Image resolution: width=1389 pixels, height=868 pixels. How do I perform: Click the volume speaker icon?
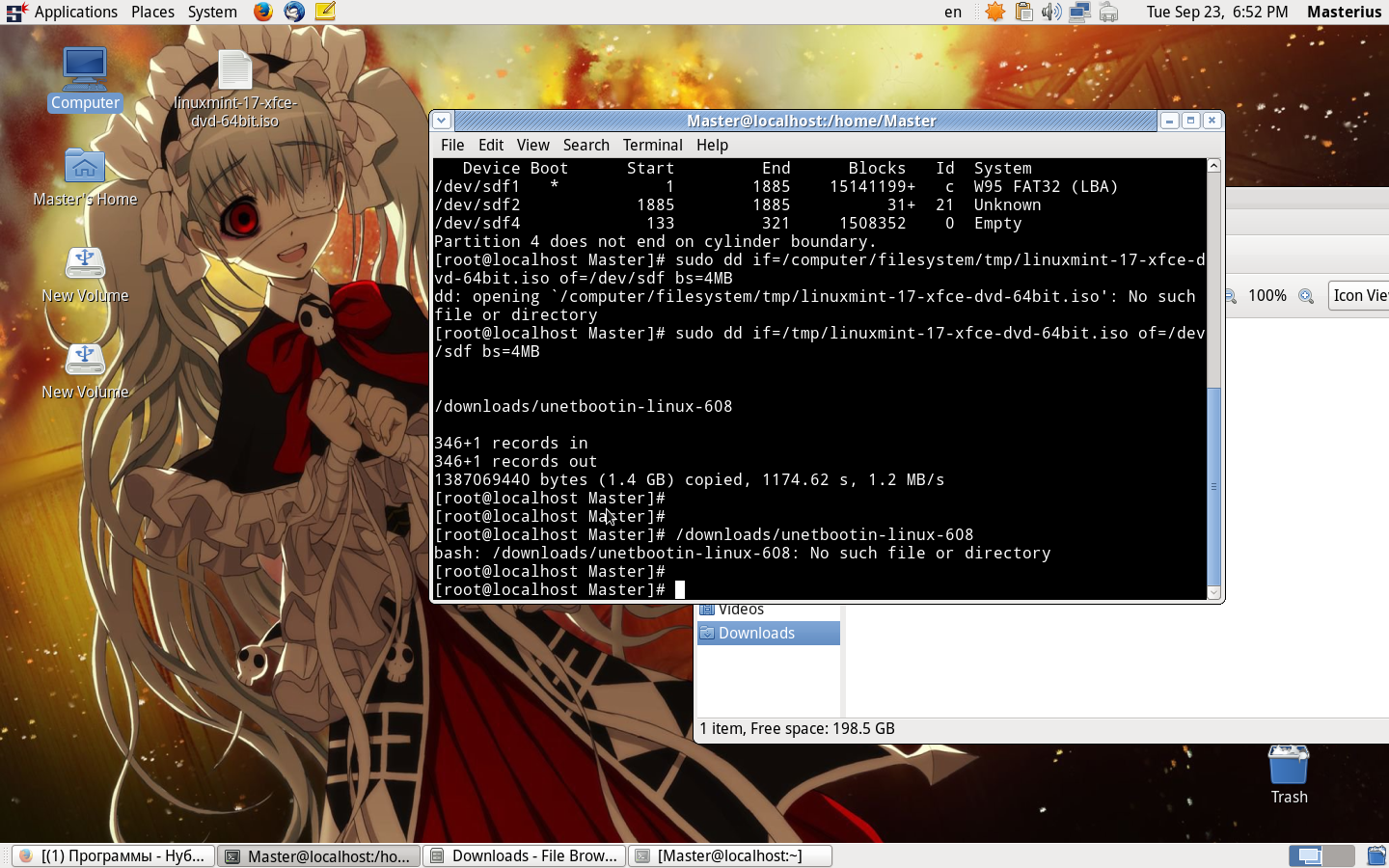click(1051, 12)
